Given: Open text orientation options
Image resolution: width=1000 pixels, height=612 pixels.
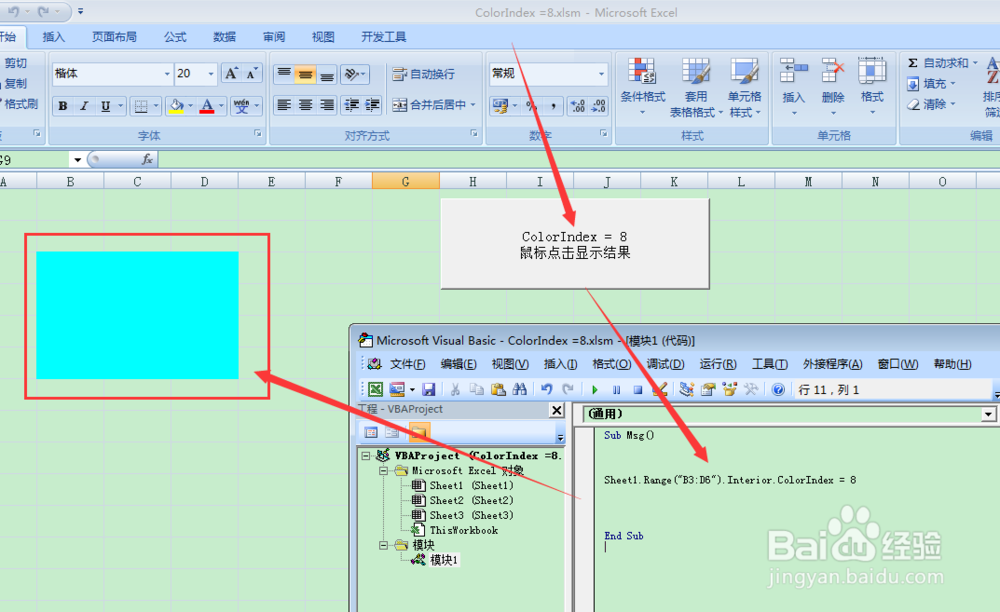Looking at the screenshot, I should coord(355,75).
